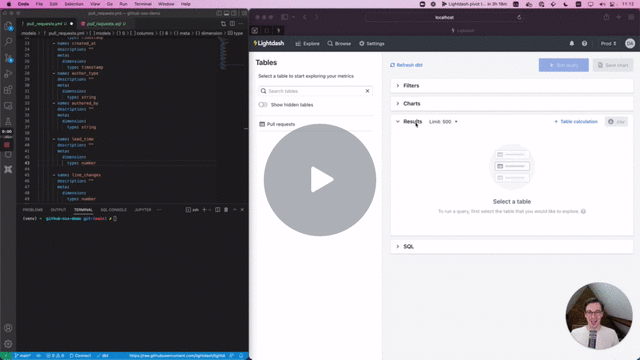Select the Pull requests table

315,124
